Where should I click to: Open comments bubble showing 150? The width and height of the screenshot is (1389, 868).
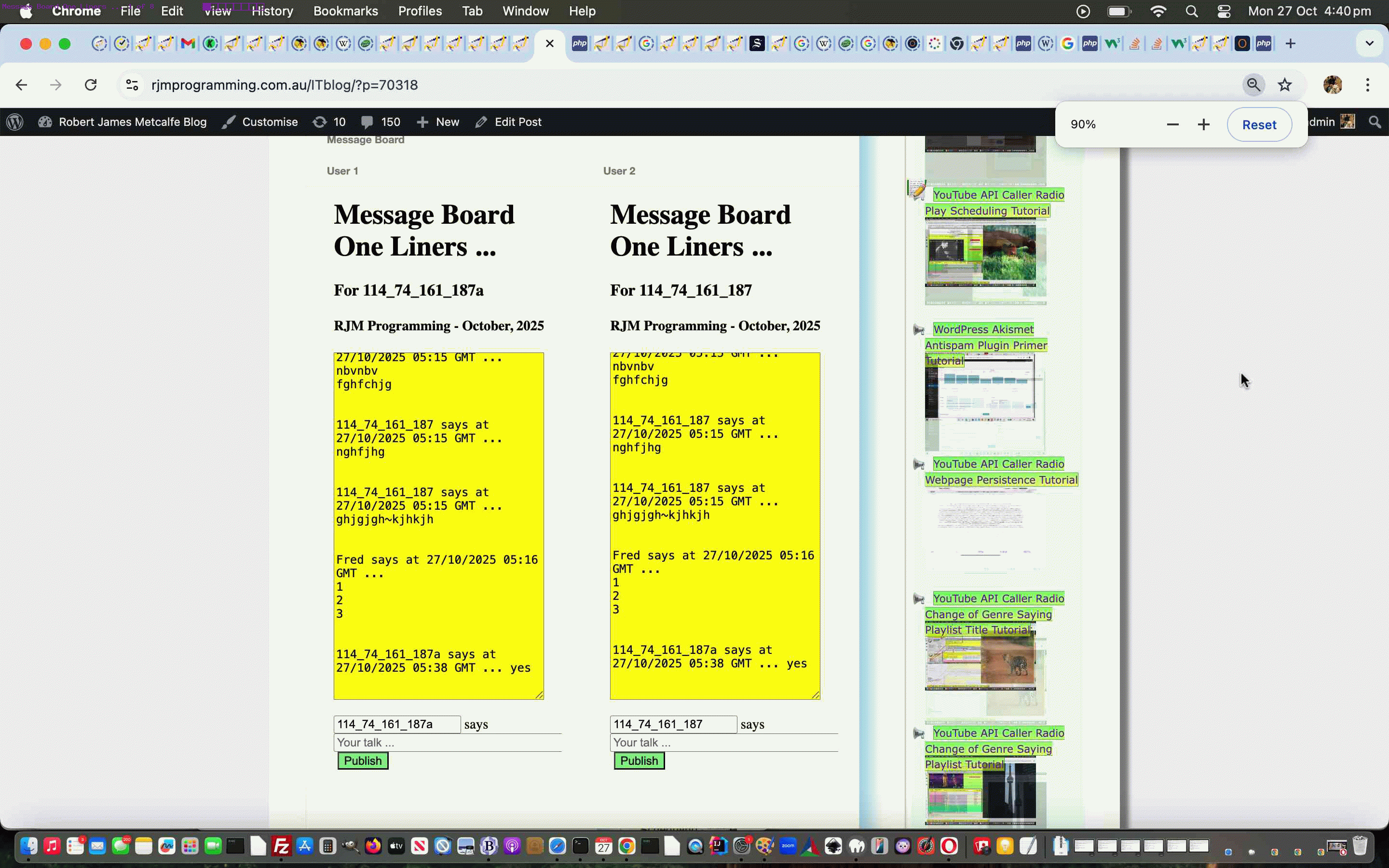click(381, 122)
